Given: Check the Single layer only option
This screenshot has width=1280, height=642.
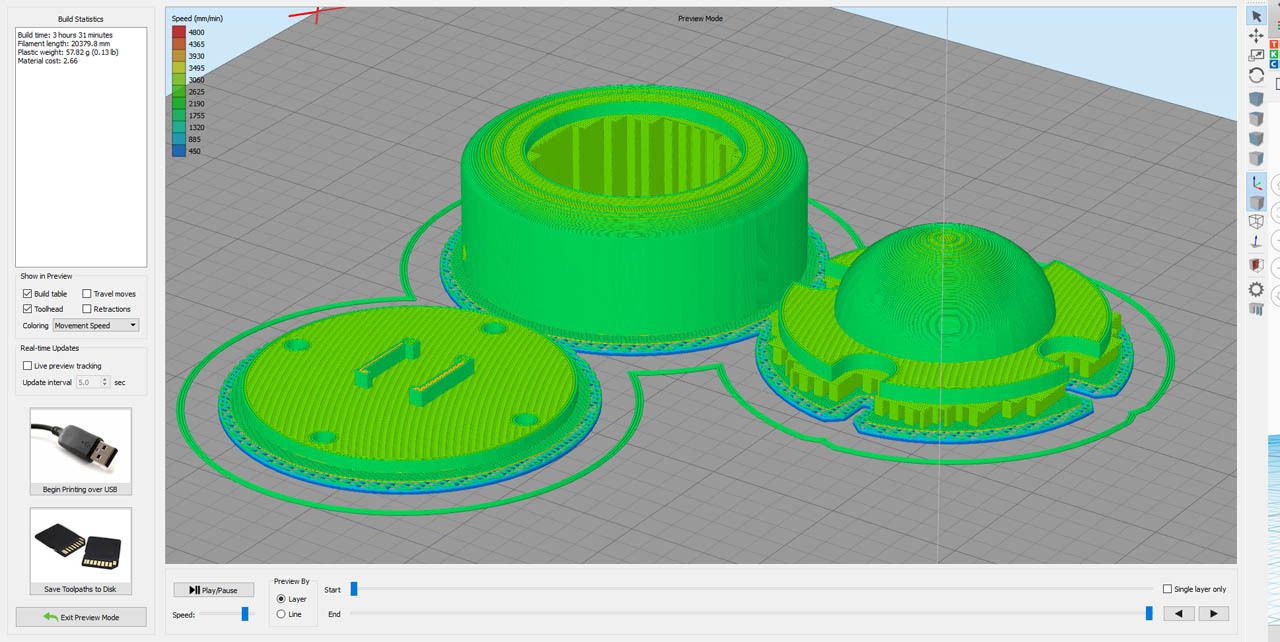Looking at the screenshot, I should pyautogui.click(x=1168, y=589).
